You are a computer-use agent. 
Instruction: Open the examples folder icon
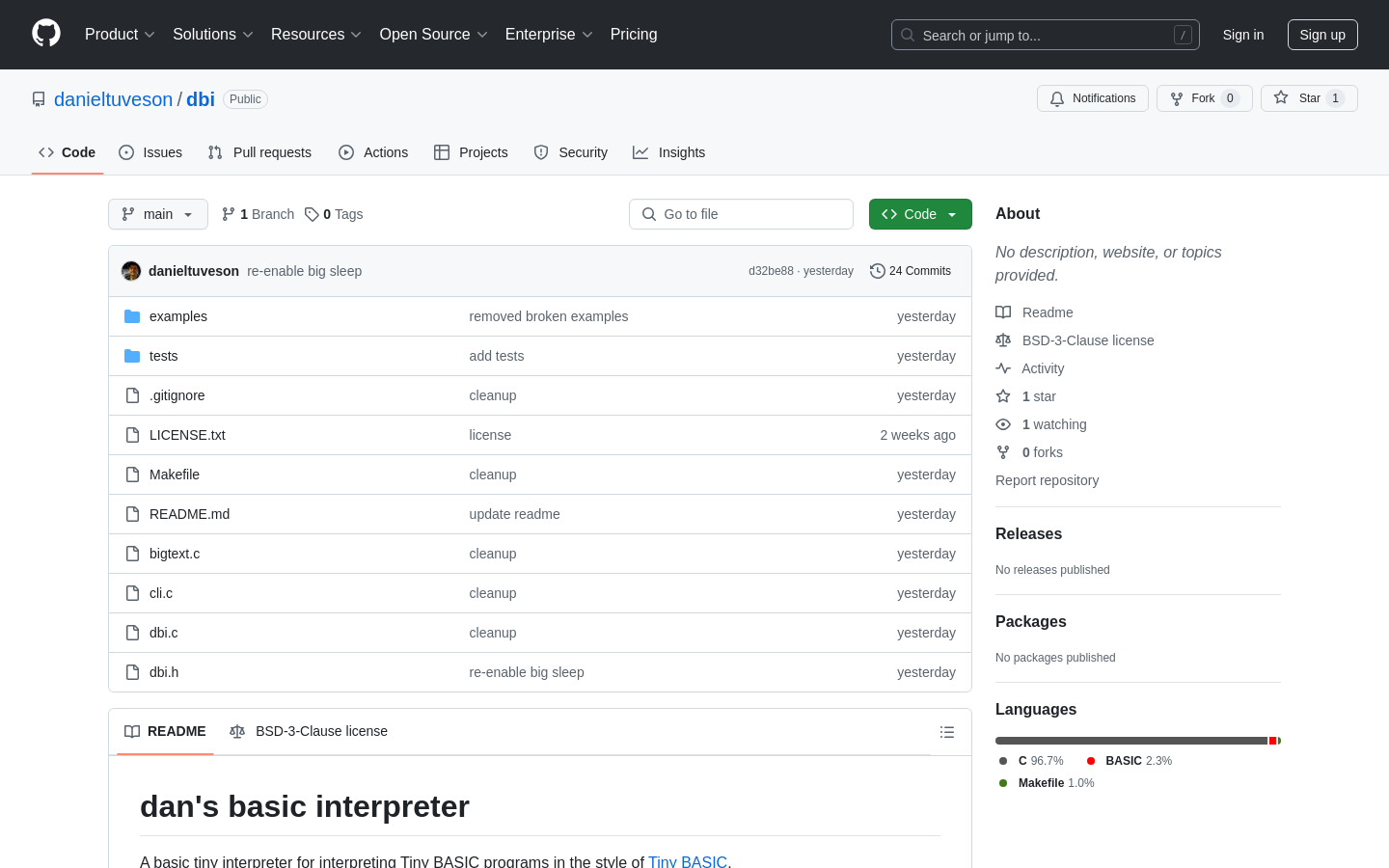click(x=132, y=316)
